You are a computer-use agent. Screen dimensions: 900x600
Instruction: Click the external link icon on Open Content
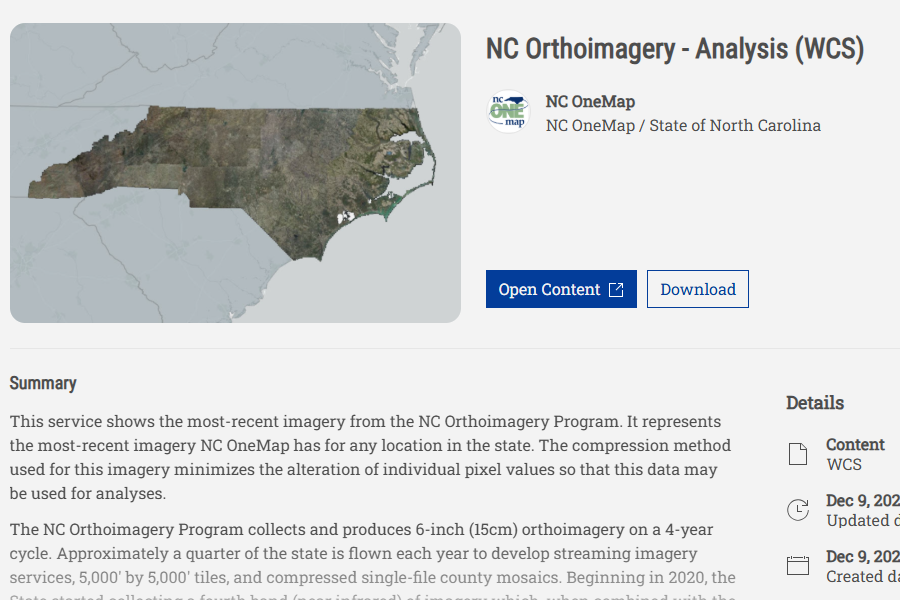click(x=616, y=289)
